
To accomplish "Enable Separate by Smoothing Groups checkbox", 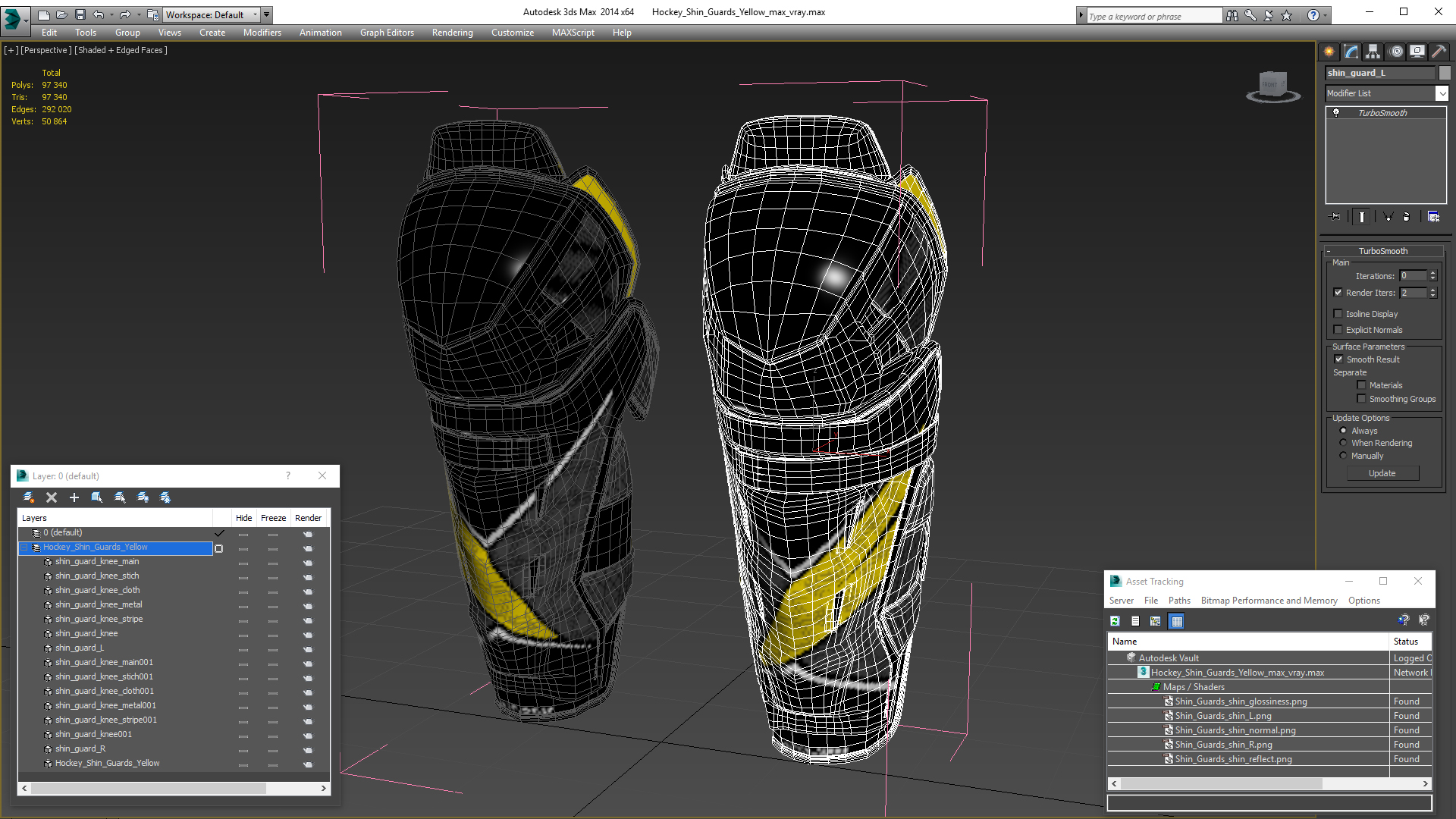I will click(1361, 399).
